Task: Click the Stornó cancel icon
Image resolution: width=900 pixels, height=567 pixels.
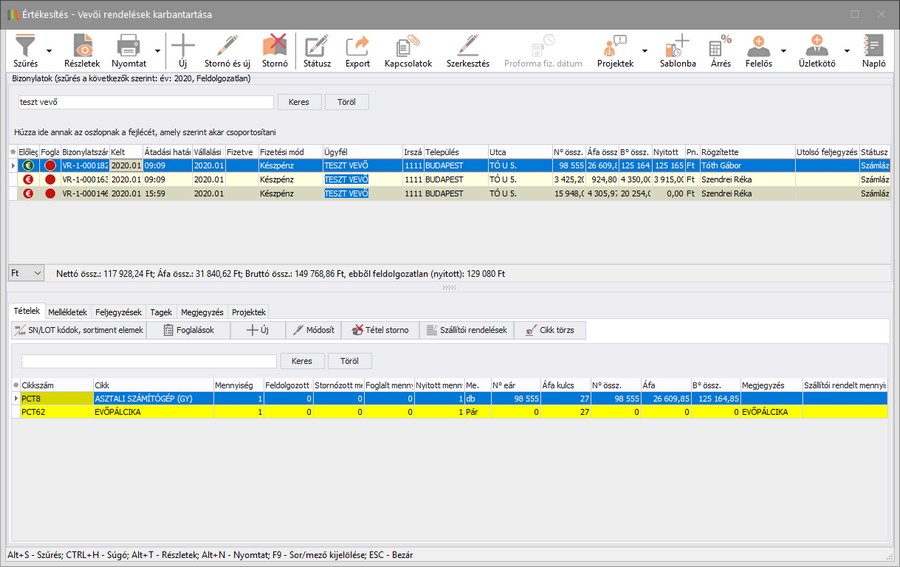Action: point(274,50)
